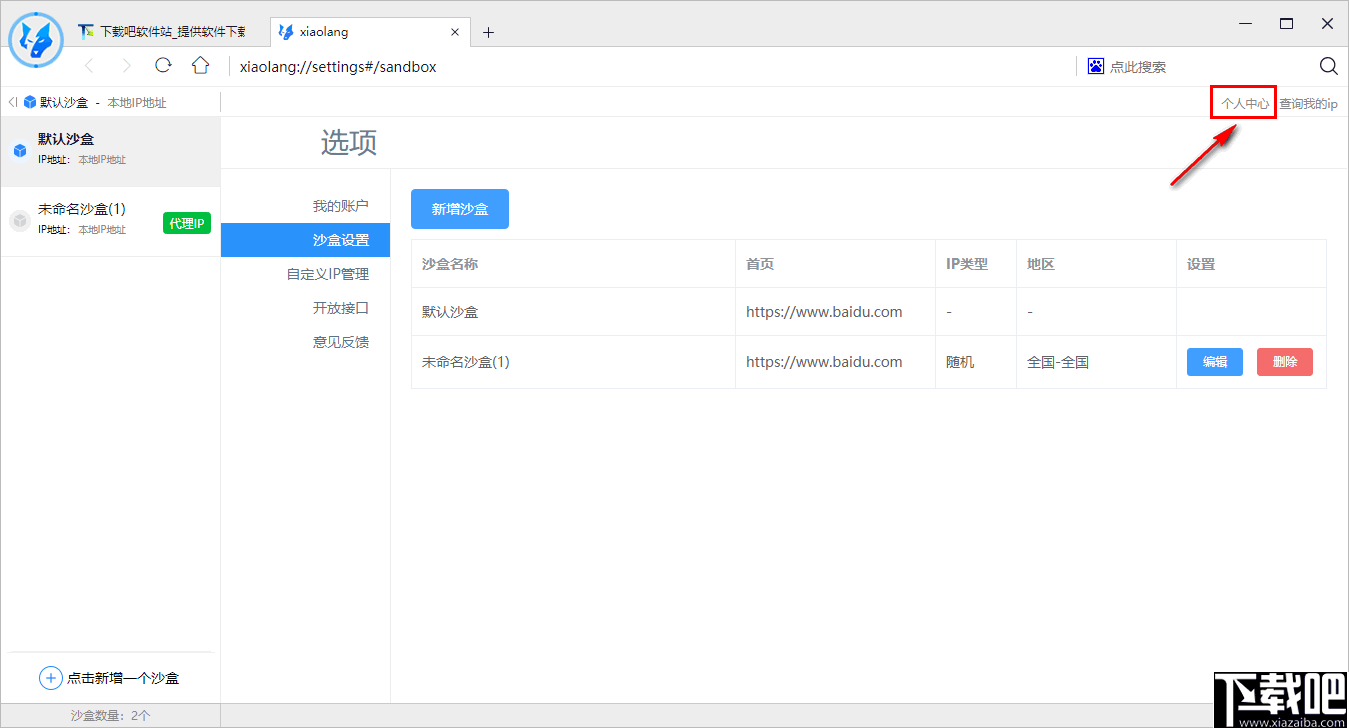Image resolution: width=1349 pixels, height=728 pixels.
Task: Select 沙盒设置 in the options menu
Action: (x=305, y=240)
